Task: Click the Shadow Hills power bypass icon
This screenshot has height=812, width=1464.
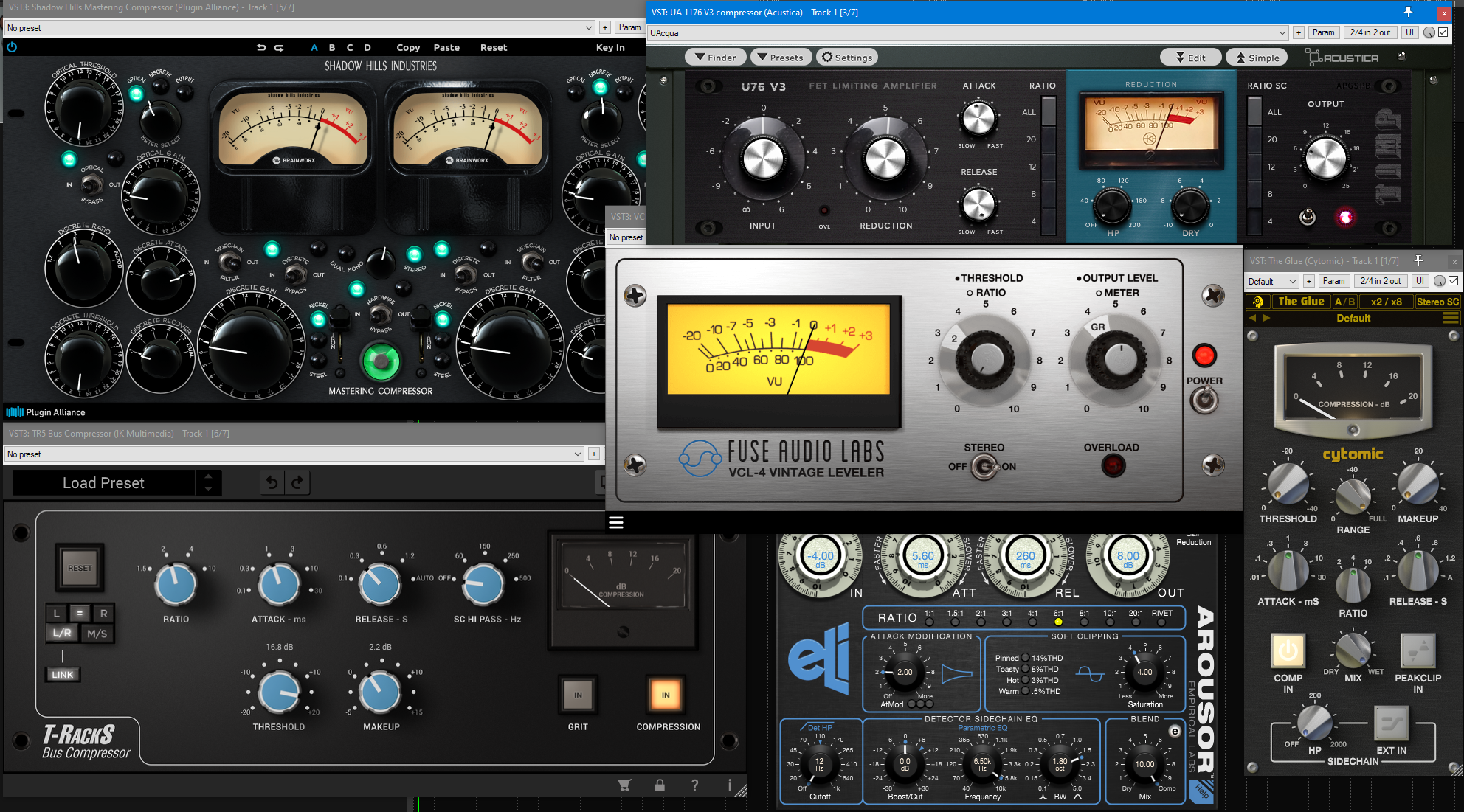Action: (12, 47)
